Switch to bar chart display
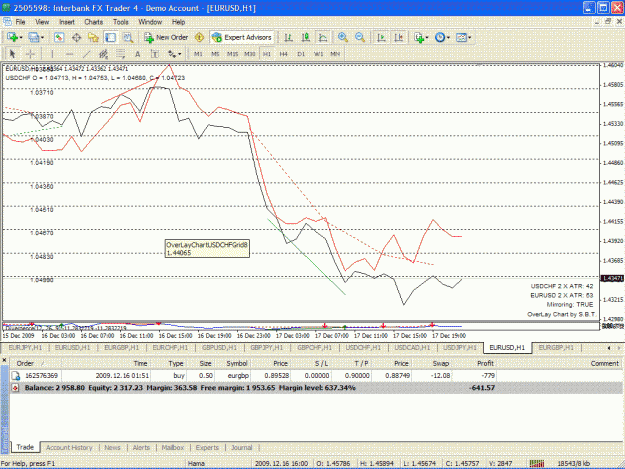Screen dimensions: 625x469 coord(289,37)
